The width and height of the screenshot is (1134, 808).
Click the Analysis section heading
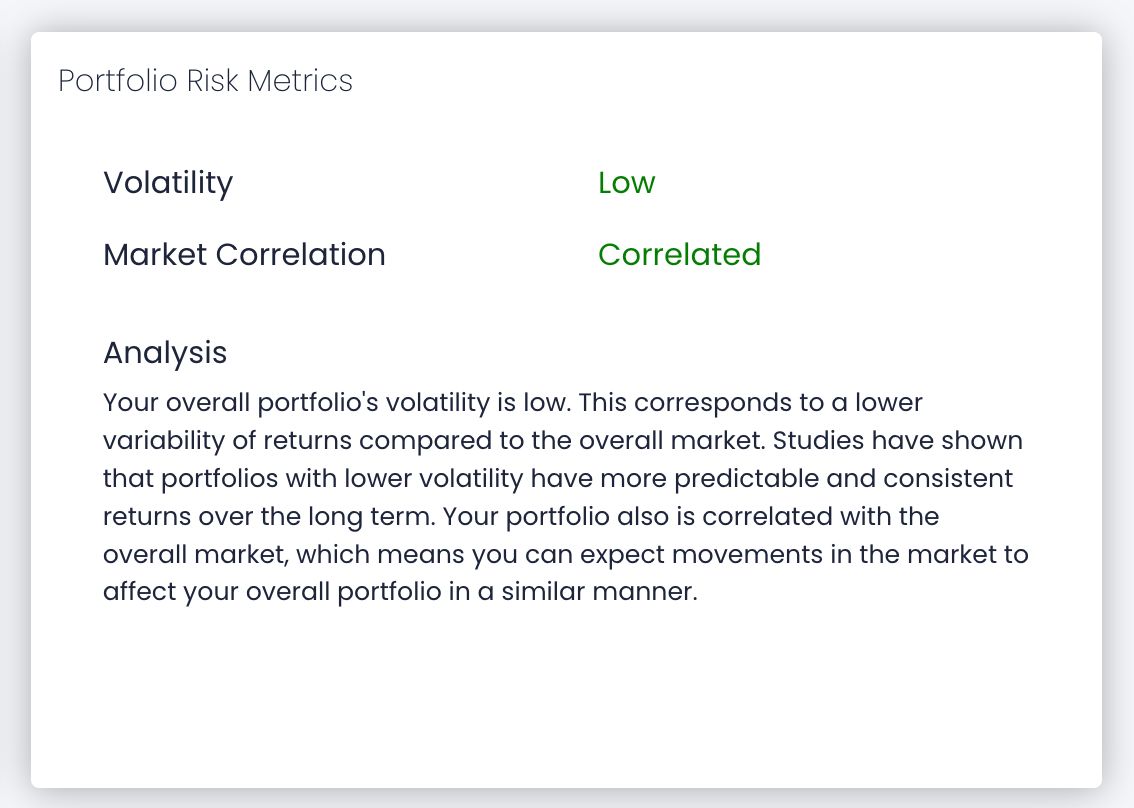pyautogui.click(x=165, y=353)
